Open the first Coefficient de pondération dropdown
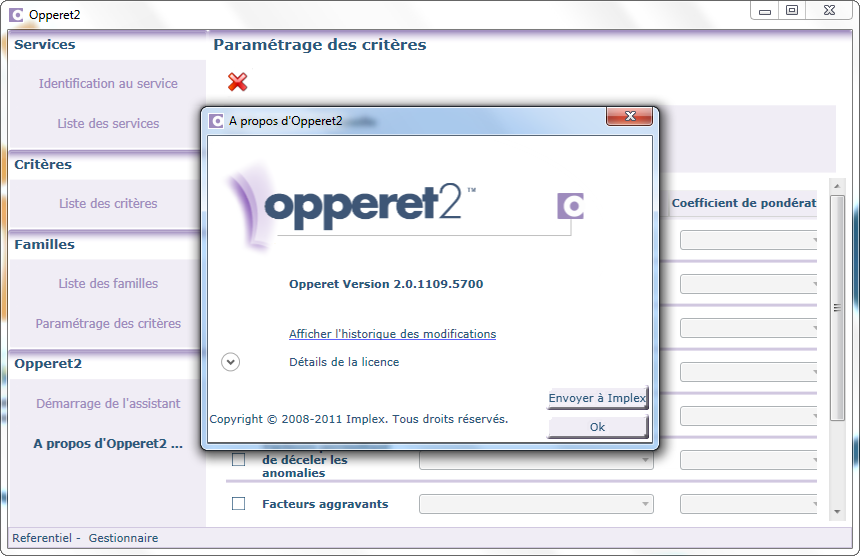 tap(749, 240)
